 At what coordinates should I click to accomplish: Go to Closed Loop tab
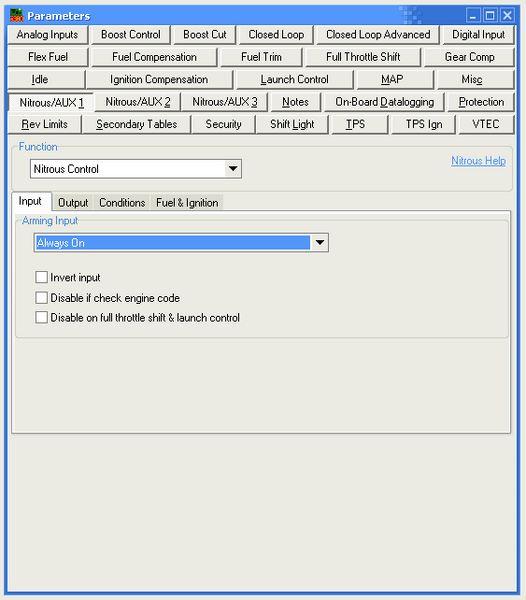tap(276, 35)
